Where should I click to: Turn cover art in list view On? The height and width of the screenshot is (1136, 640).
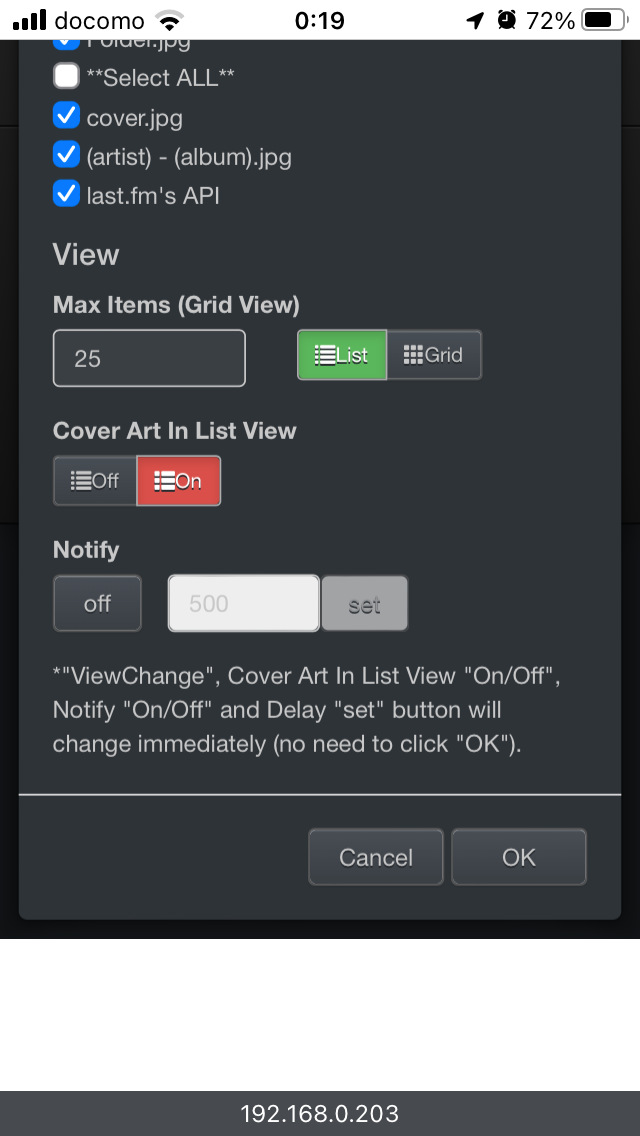pos(179,480)
